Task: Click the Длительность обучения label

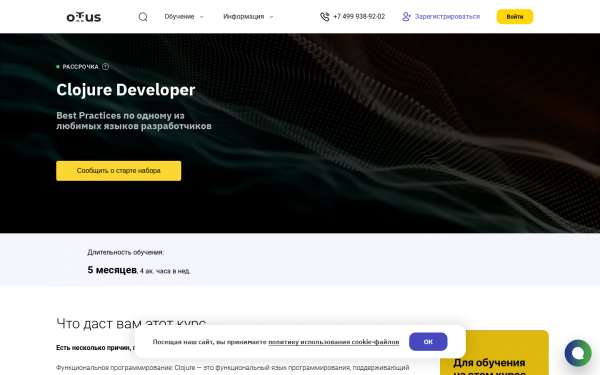Action: tap(126, 252)
